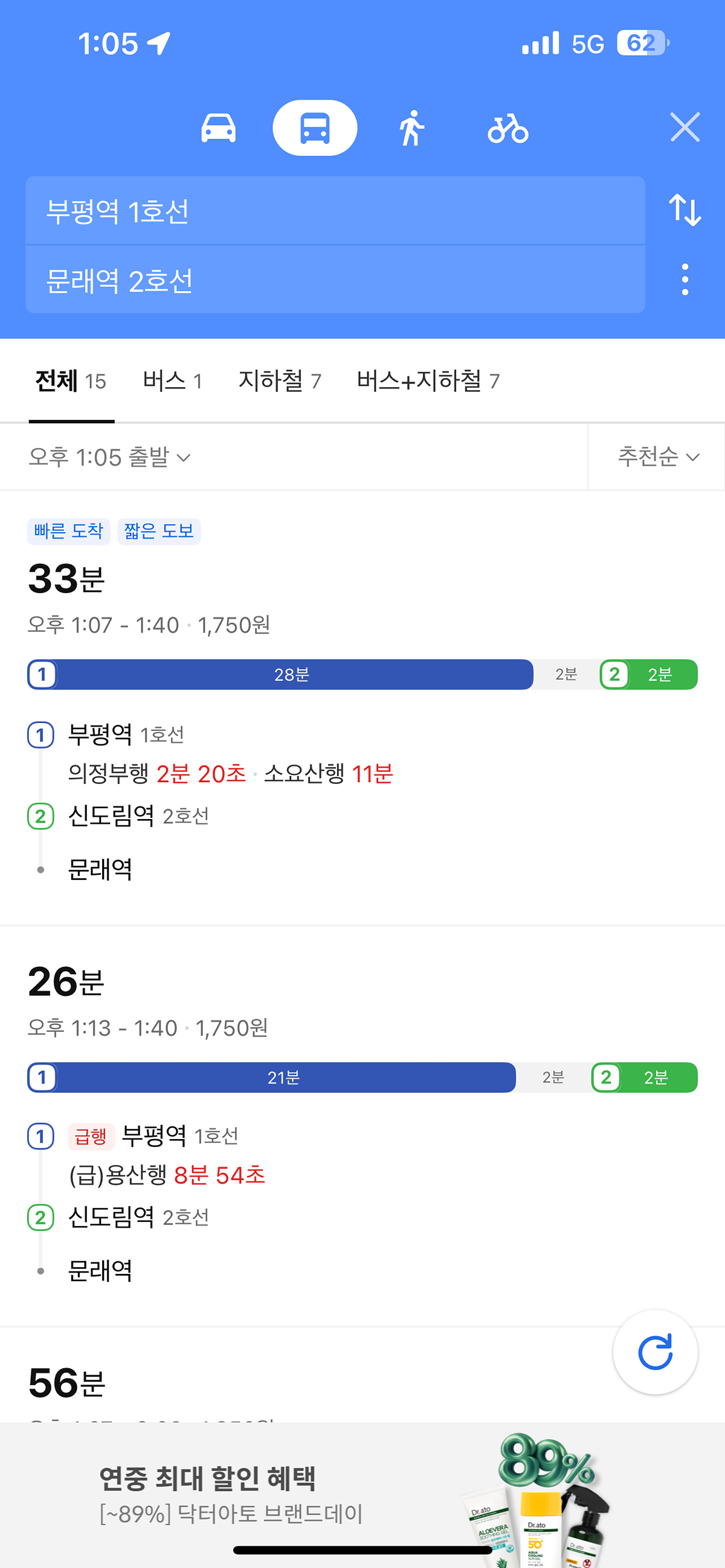Tap the 28분 Line 1 segment bar
The height and width of the screenshot is (1568, 725).
292,675
